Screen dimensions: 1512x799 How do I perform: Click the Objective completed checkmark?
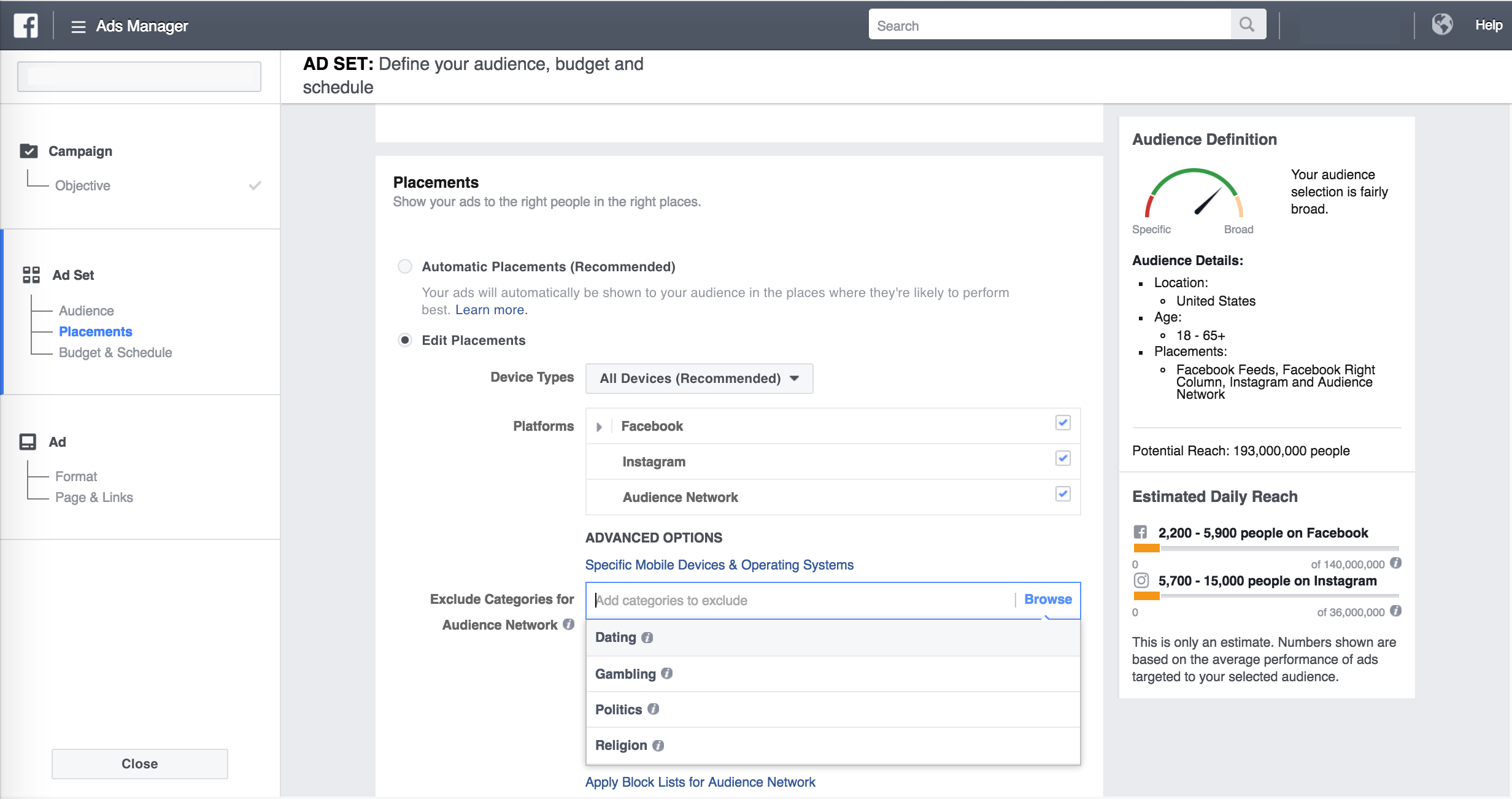pyautogui.click(x=255, y=185)
